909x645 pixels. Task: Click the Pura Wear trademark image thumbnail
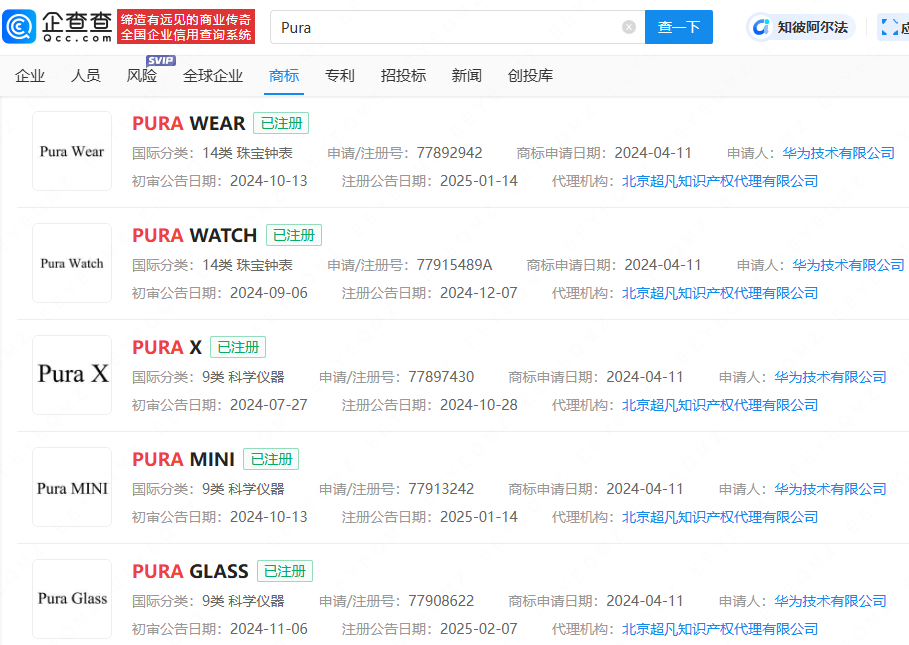coord(71,150)
